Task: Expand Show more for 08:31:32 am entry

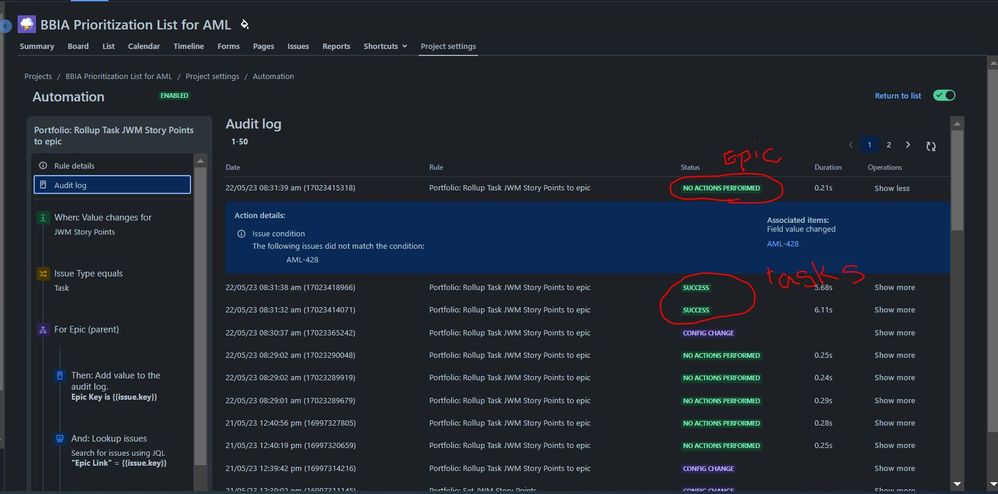Action: [x=894, y=310]
